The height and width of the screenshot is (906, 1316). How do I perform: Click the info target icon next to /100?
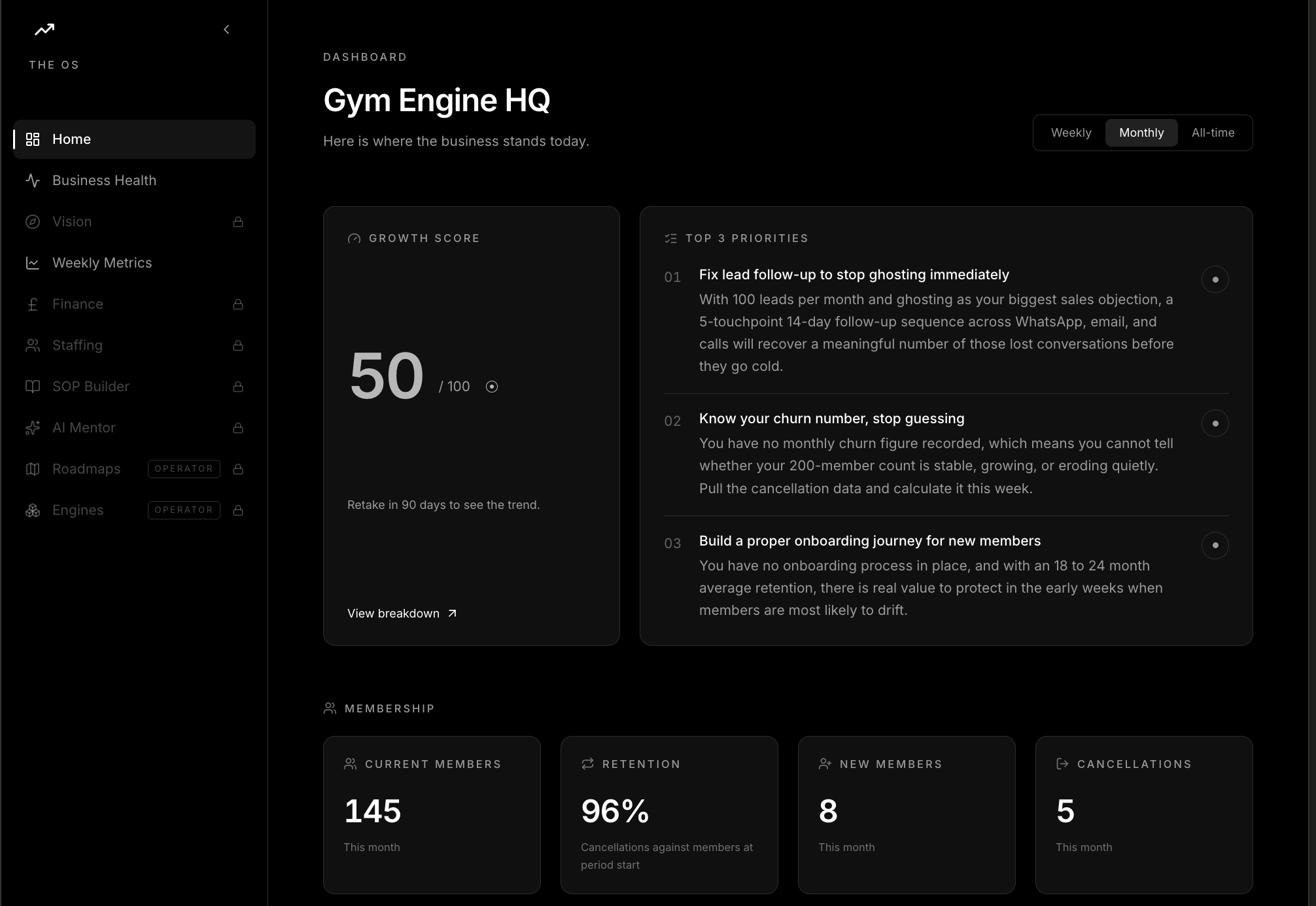492,387
